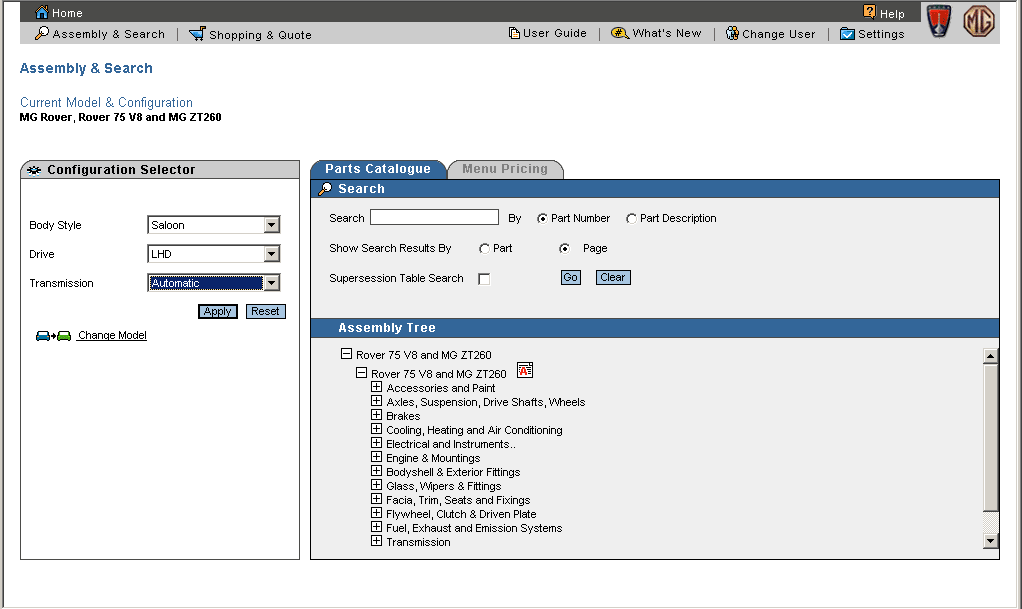Go to Home via house icon
This screenshot has width=1022, height=609.
pyautogui.click(x=42, y=12)
